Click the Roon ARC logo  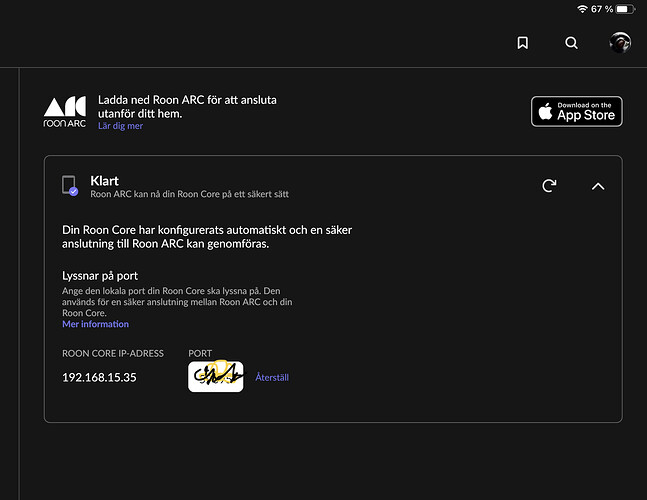65,112
